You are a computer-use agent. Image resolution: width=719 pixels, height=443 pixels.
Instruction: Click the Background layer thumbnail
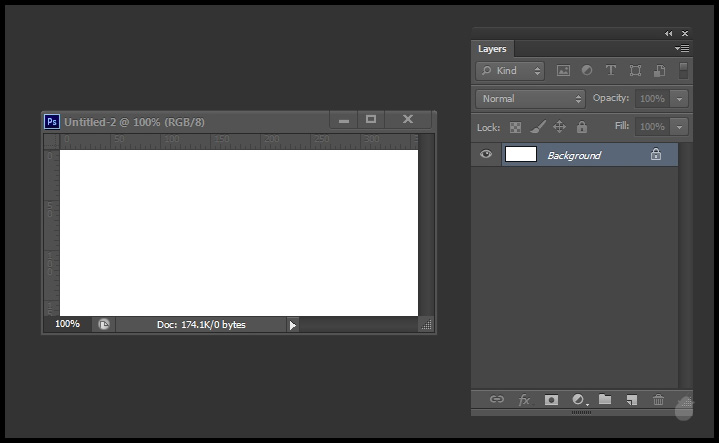tap(521, 155)
